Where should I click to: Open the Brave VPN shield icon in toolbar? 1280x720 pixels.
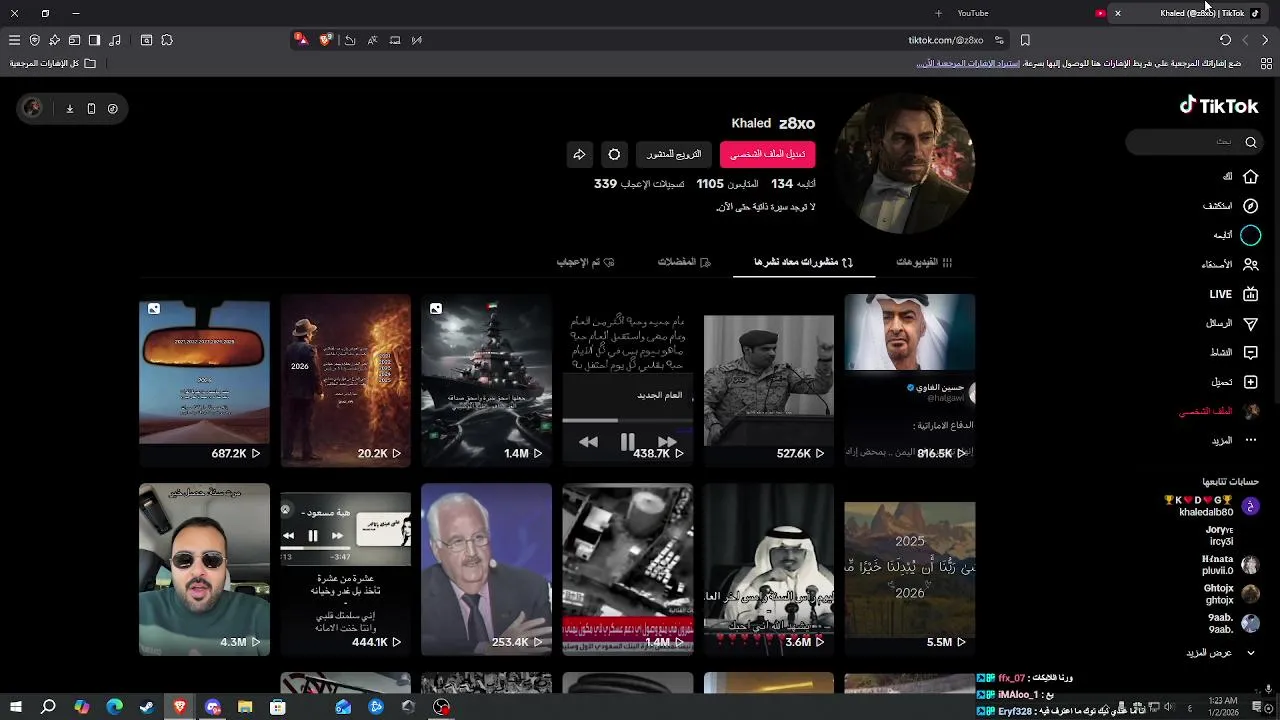34,40
